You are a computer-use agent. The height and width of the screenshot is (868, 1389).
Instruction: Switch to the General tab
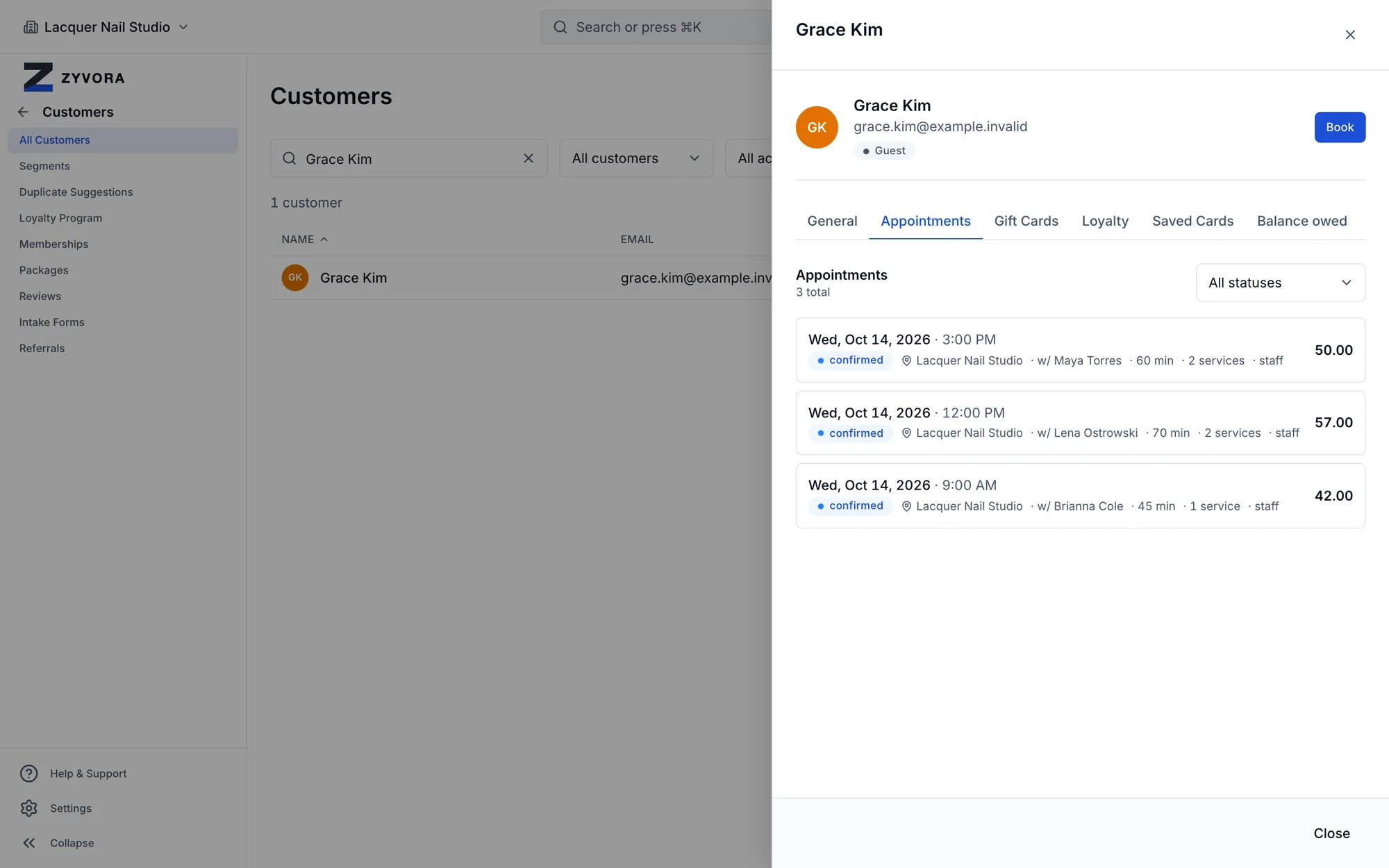pyautogui.click(x=832, y=221)
